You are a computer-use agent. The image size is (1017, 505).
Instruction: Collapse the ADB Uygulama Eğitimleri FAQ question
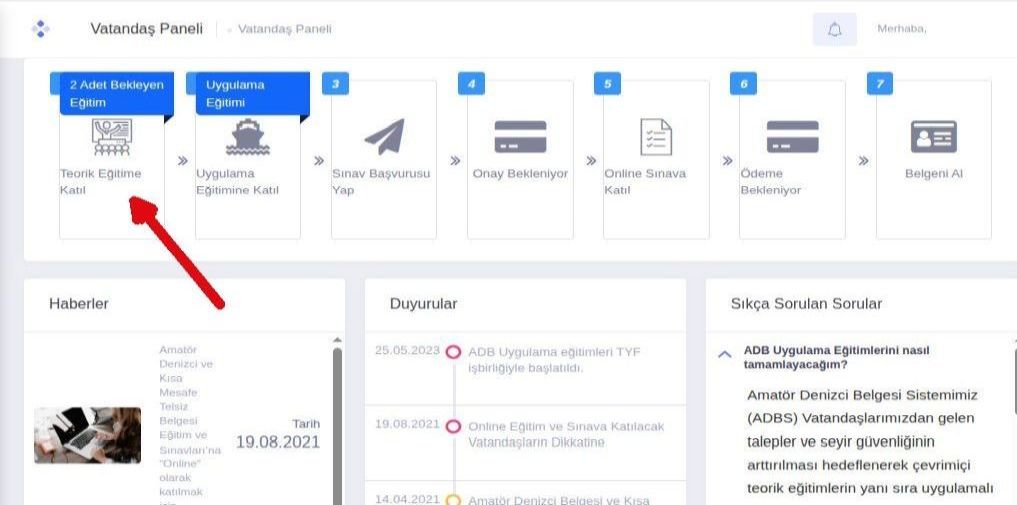point(725,354)
